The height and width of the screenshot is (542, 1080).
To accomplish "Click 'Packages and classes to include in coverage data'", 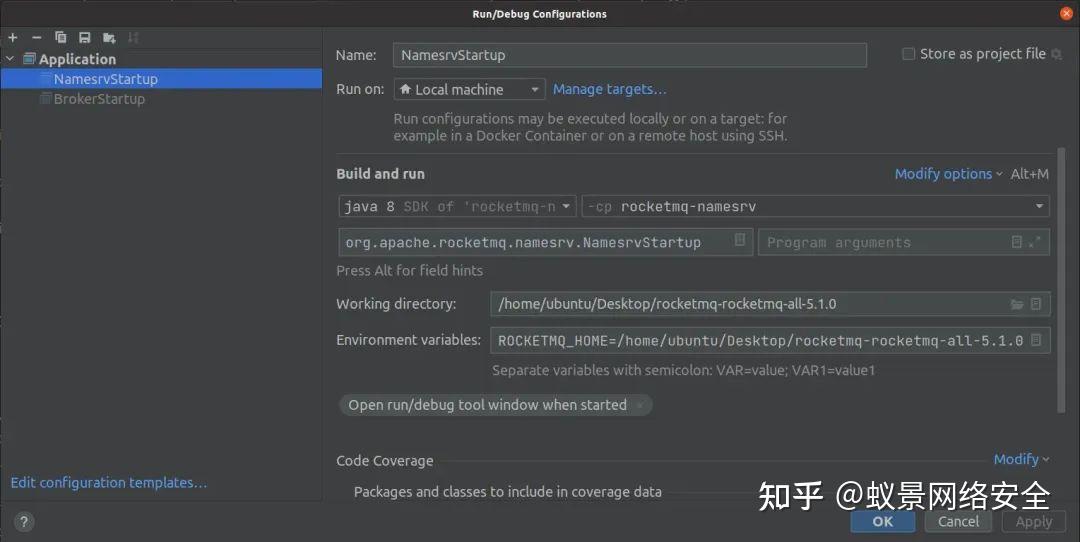I will click(508, 492).
